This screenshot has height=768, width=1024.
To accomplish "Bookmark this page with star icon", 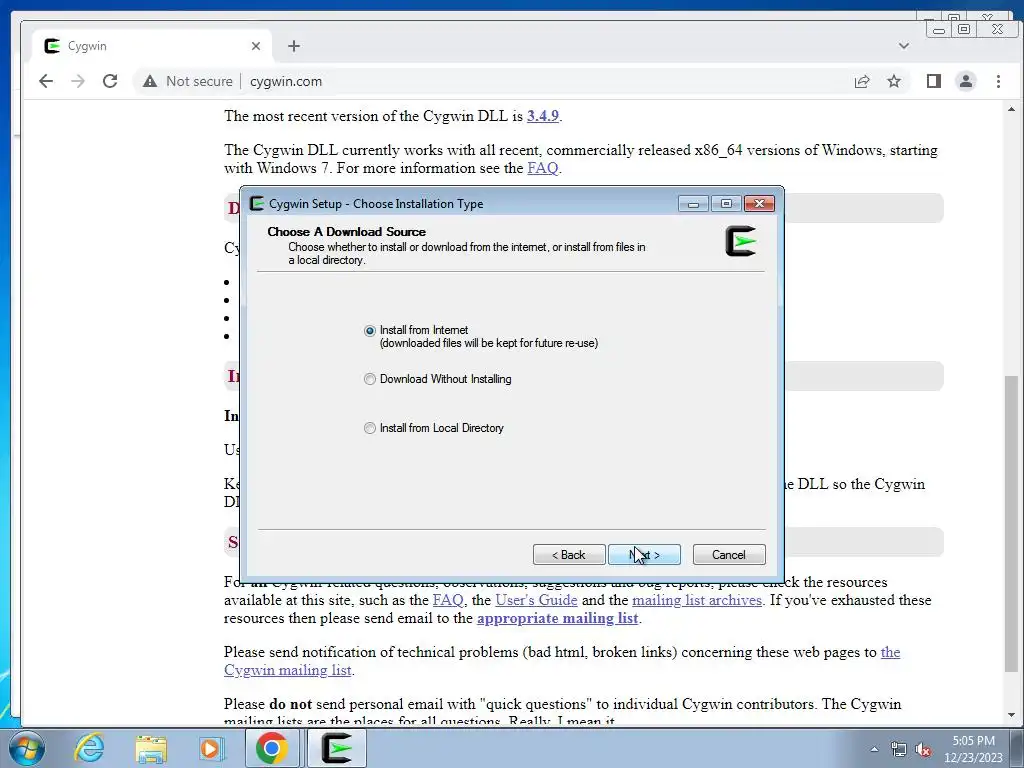I will (x=894, y=81).
